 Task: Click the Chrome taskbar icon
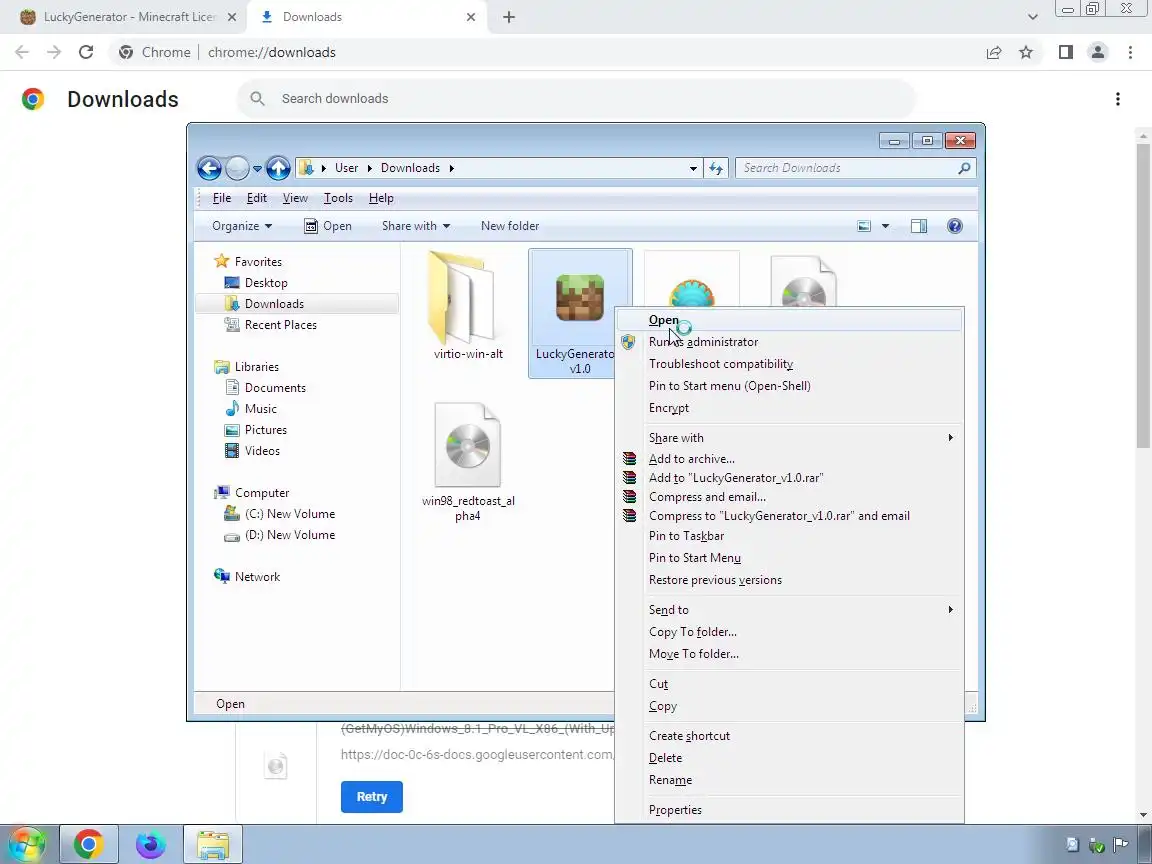tap(88, 844)
